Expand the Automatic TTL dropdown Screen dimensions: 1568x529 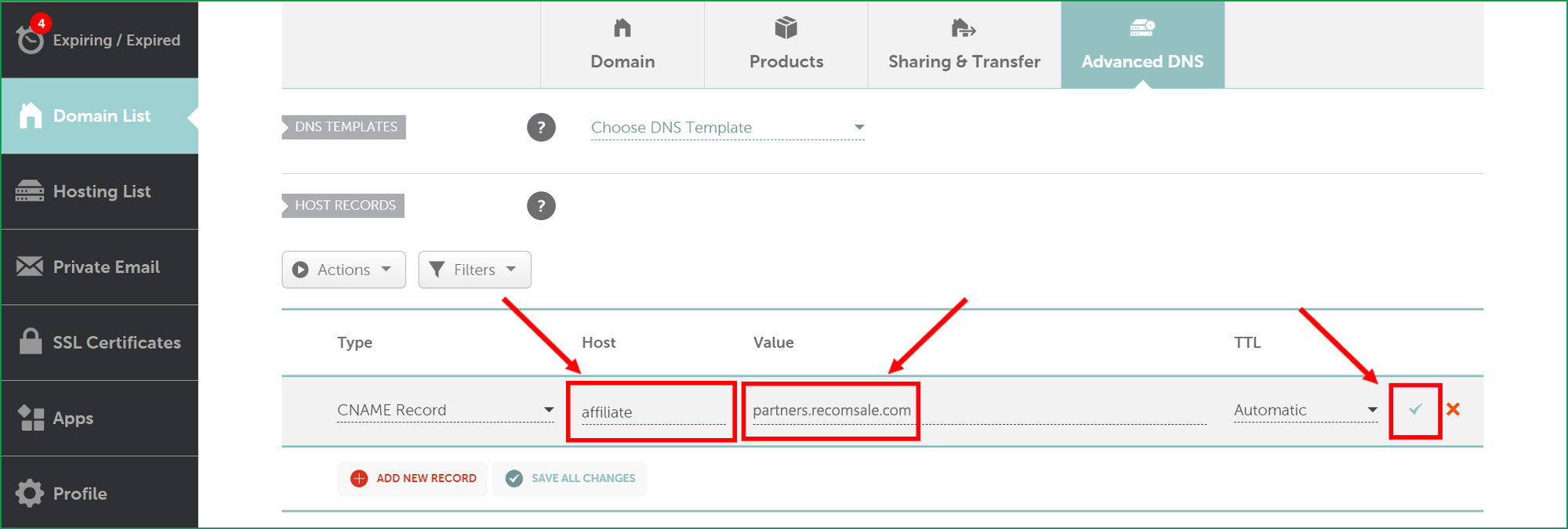tap(1305, 410)
